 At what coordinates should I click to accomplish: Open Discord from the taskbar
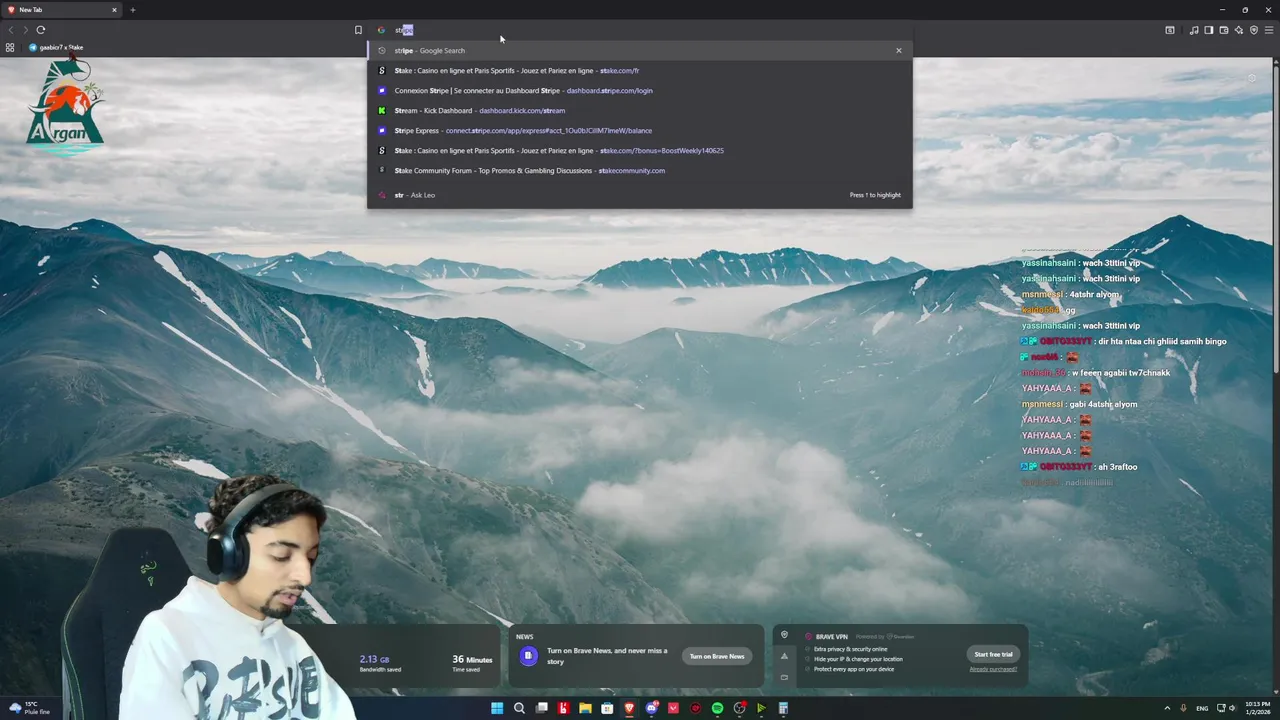[651, 708]
